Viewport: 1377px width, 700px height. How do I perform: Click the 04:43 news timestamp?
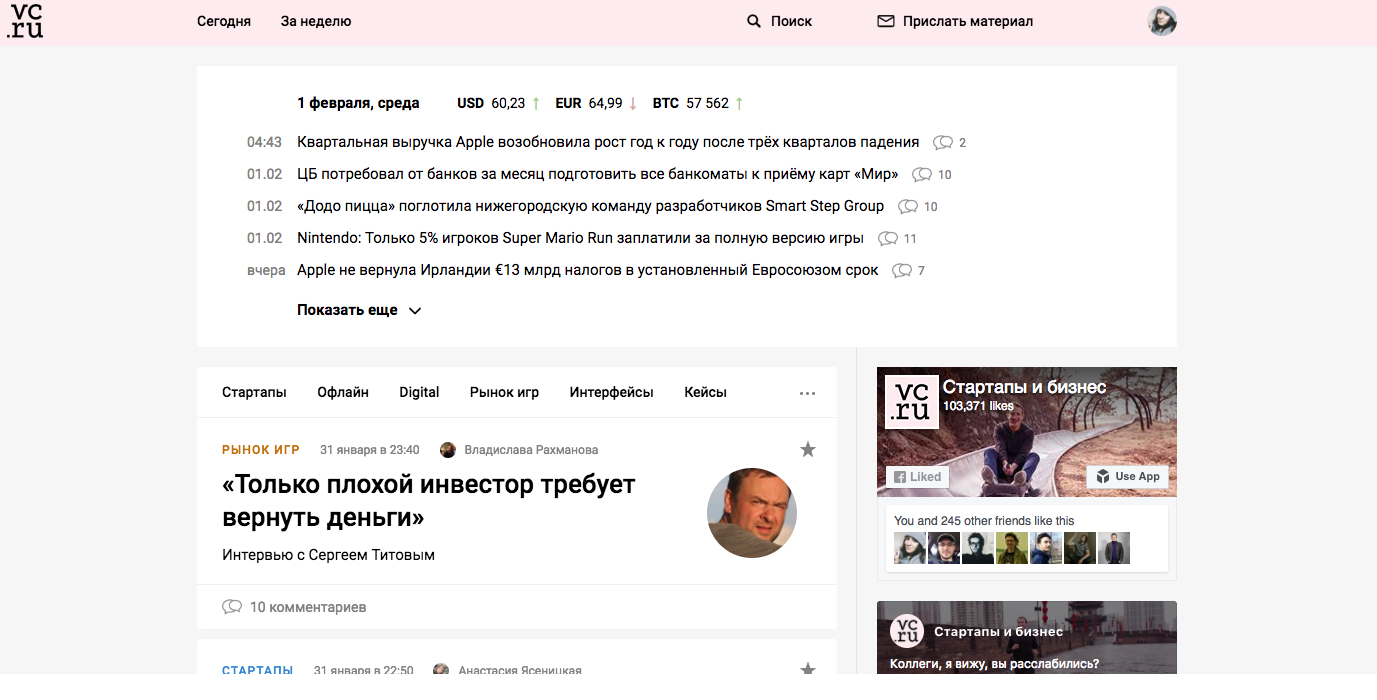tap(264, 142)
